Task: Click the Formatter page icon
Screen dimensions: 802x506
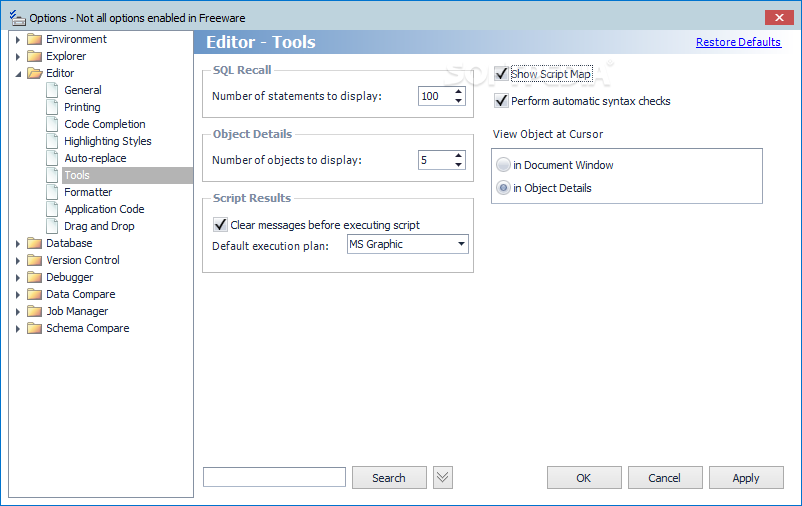Action: tap(52, 192)
